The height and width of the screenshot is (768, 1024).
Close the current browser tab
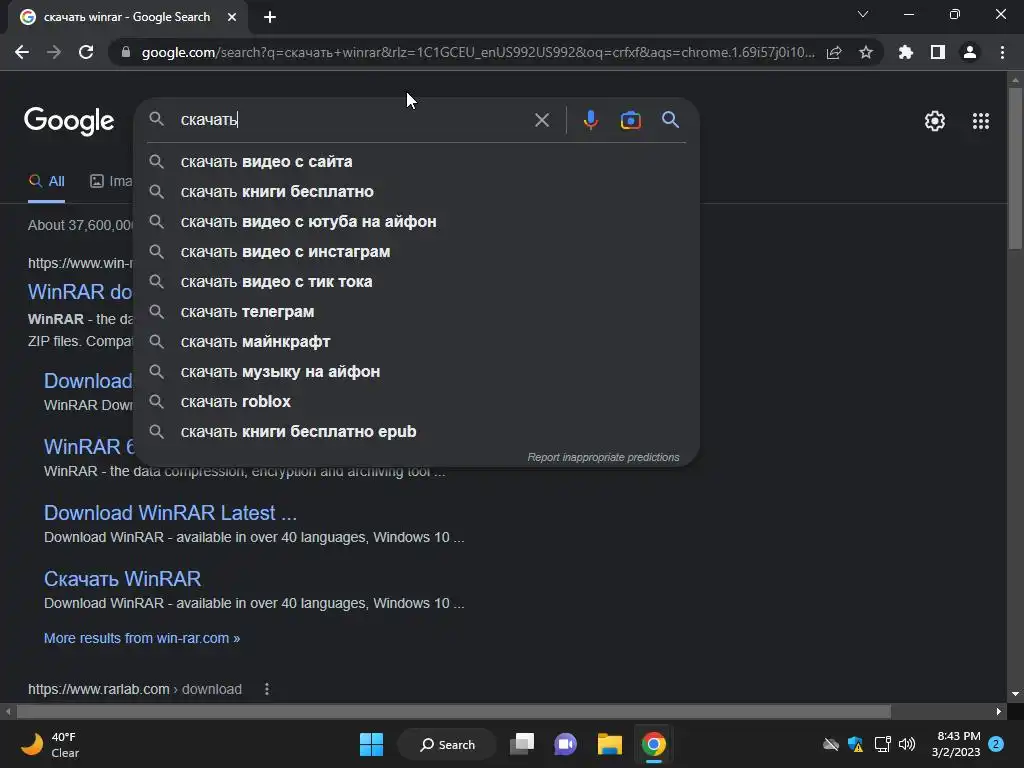[x=232, y=17]
